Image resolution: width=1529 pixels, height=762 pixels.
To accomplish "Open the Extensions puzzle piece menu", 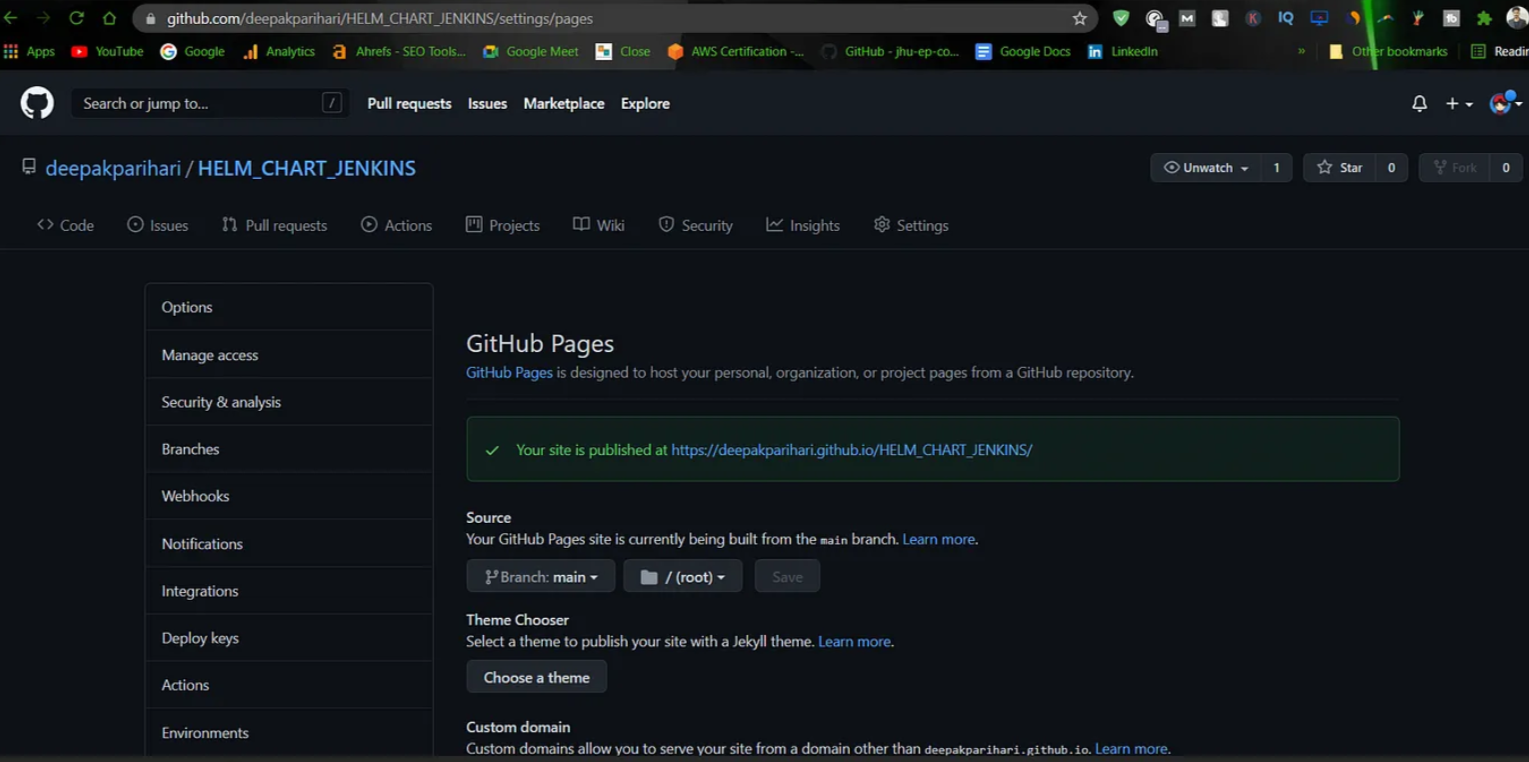I will (x=1484, y=18).
